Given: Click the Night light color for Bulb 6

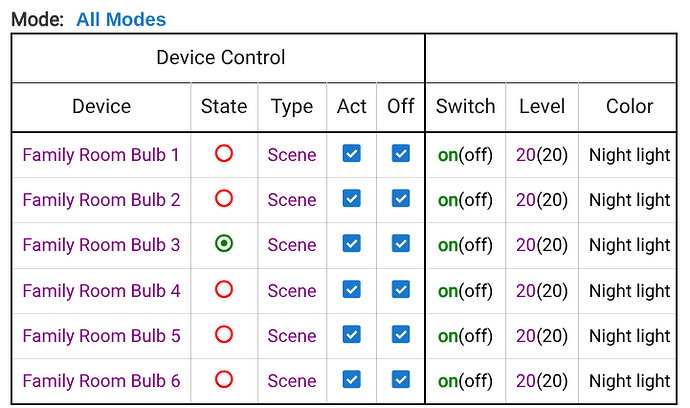Looking at the screenshot, I should pyautogui.click(x=629, y=381).
